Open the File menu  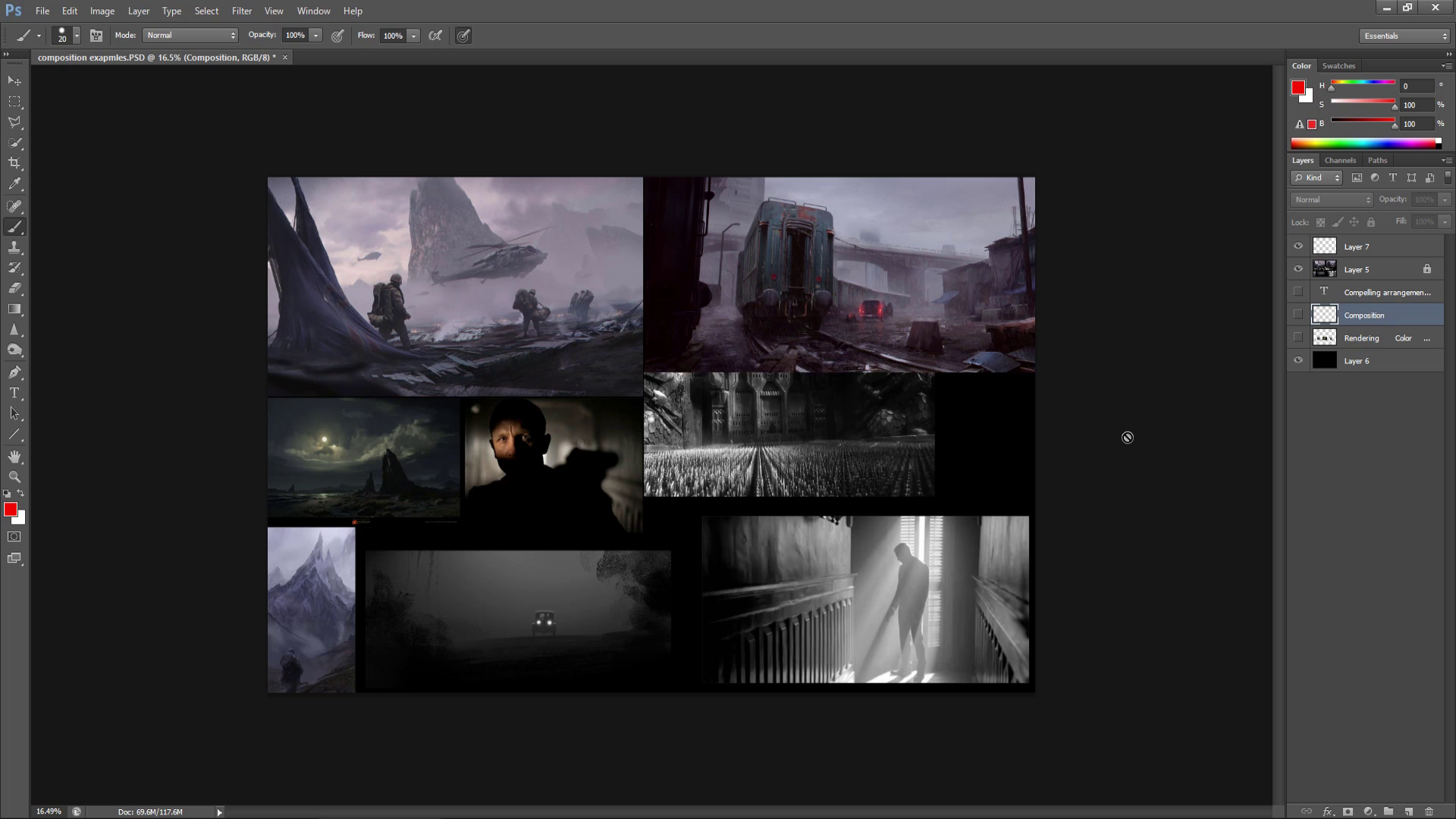42,11
